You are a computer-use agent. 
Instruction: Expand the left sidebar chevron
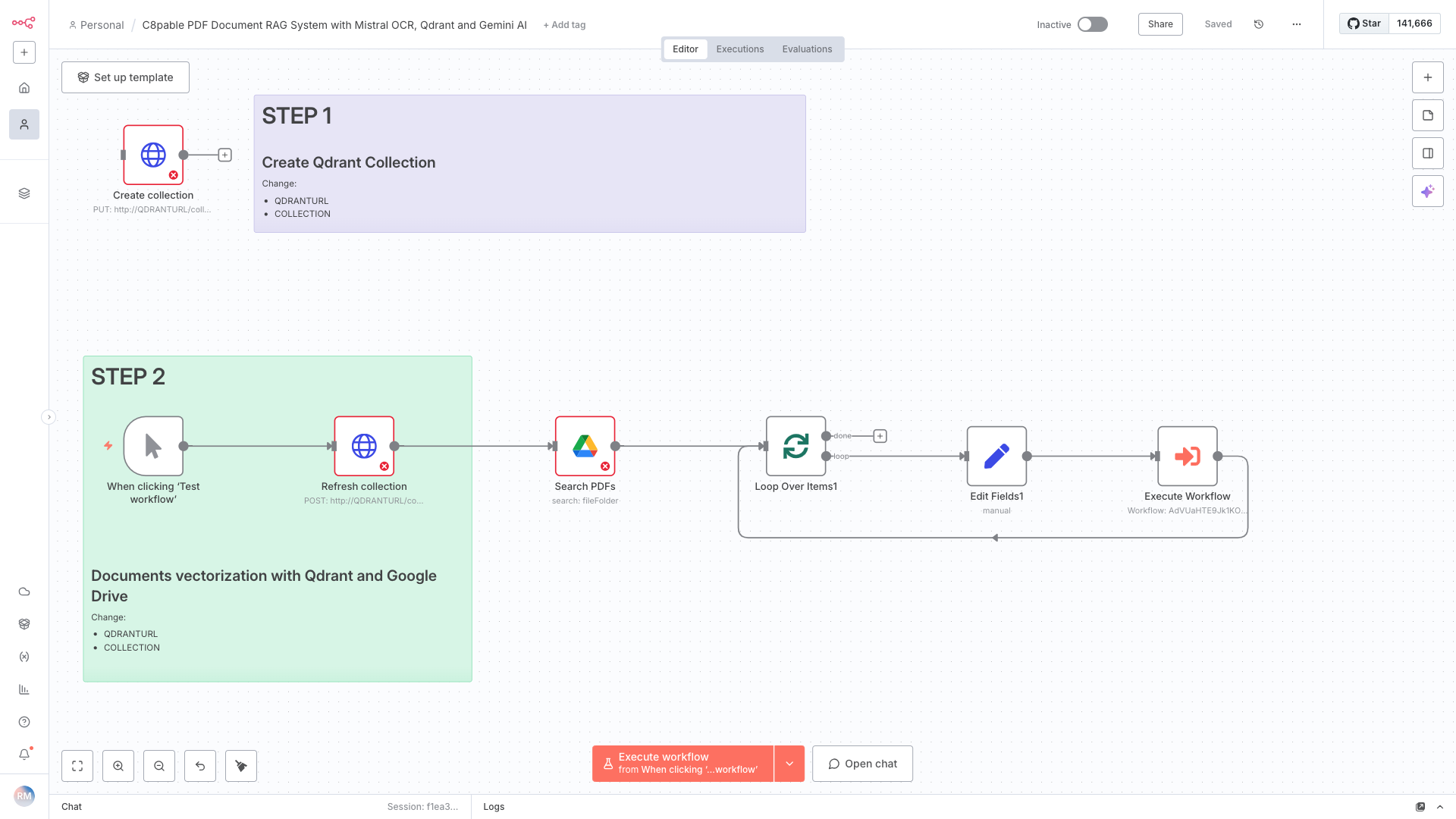(x=49, y=417)
